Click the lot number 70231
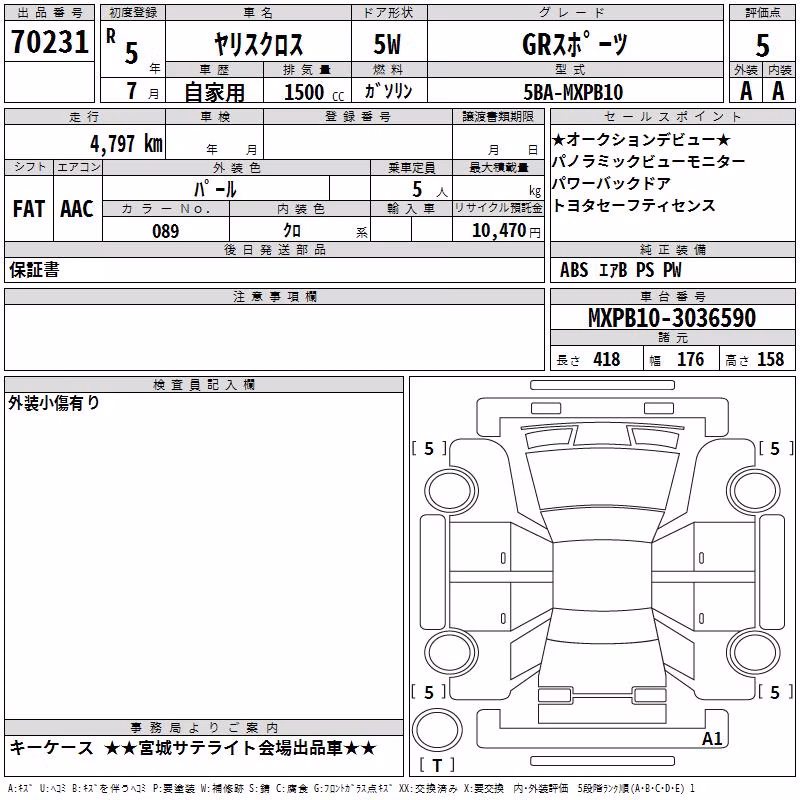Image resolution: width=800 pixels, height=800 pixels. pos(49,41)
